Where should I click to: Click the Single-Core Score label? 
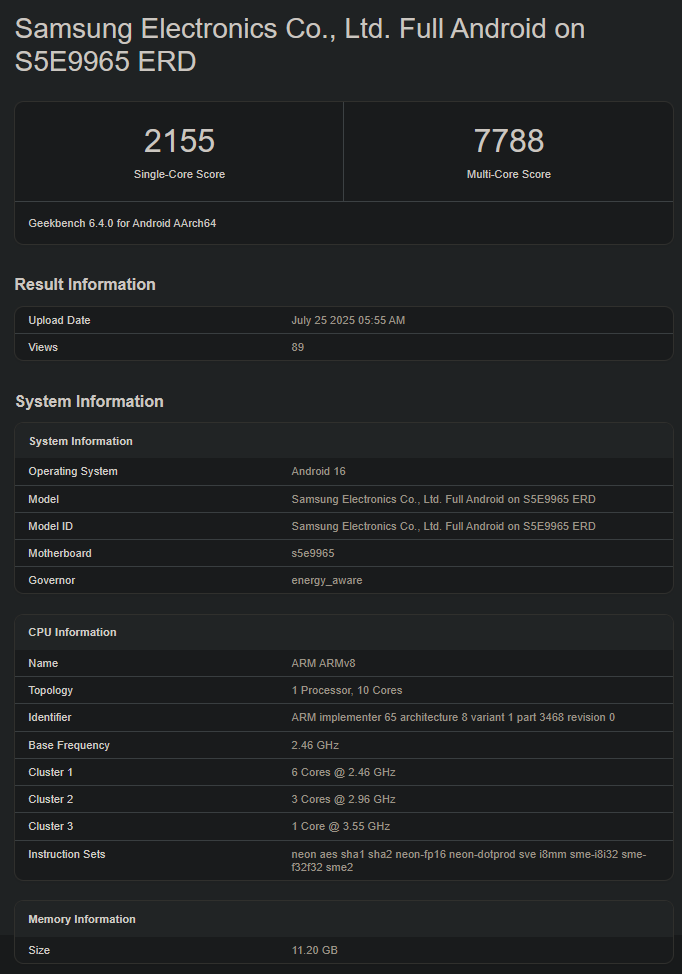click(179, 174)
